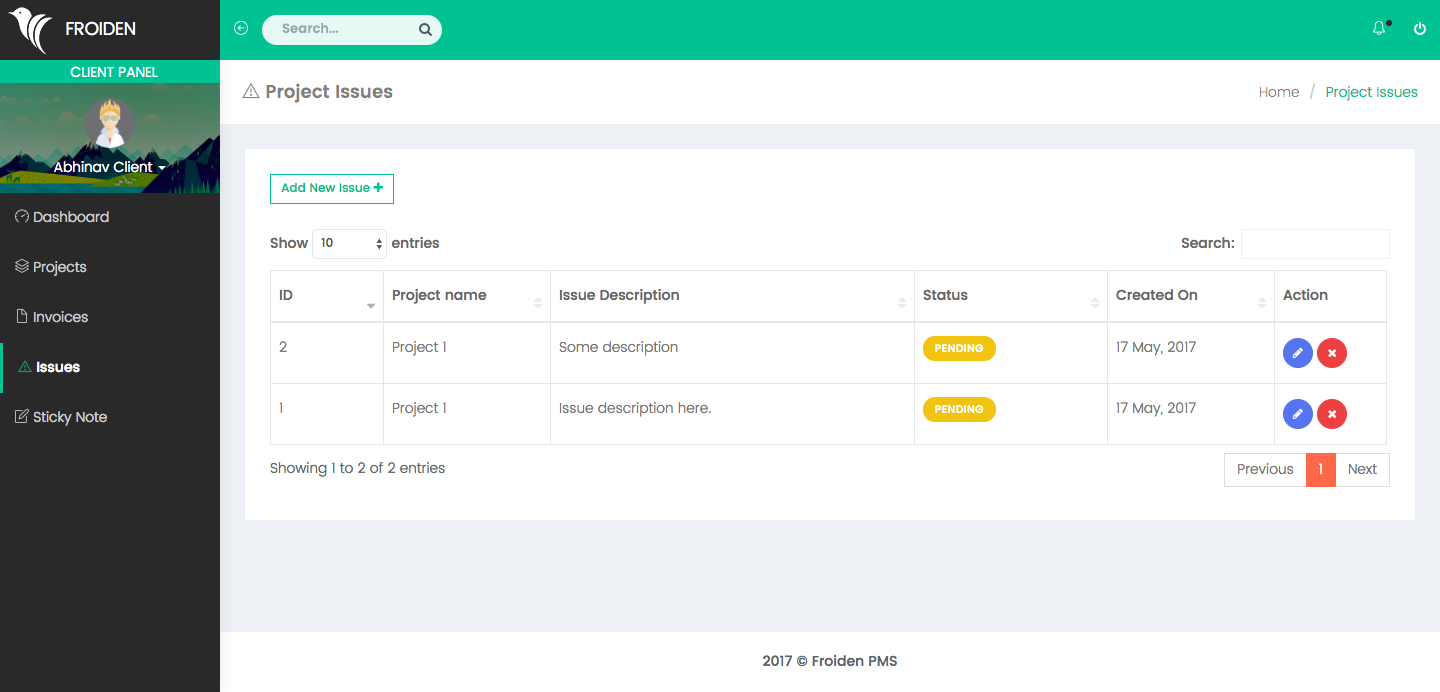Delete issue 1 with the red icon
Screen dimensions: 1440x692
point(1332,414)
